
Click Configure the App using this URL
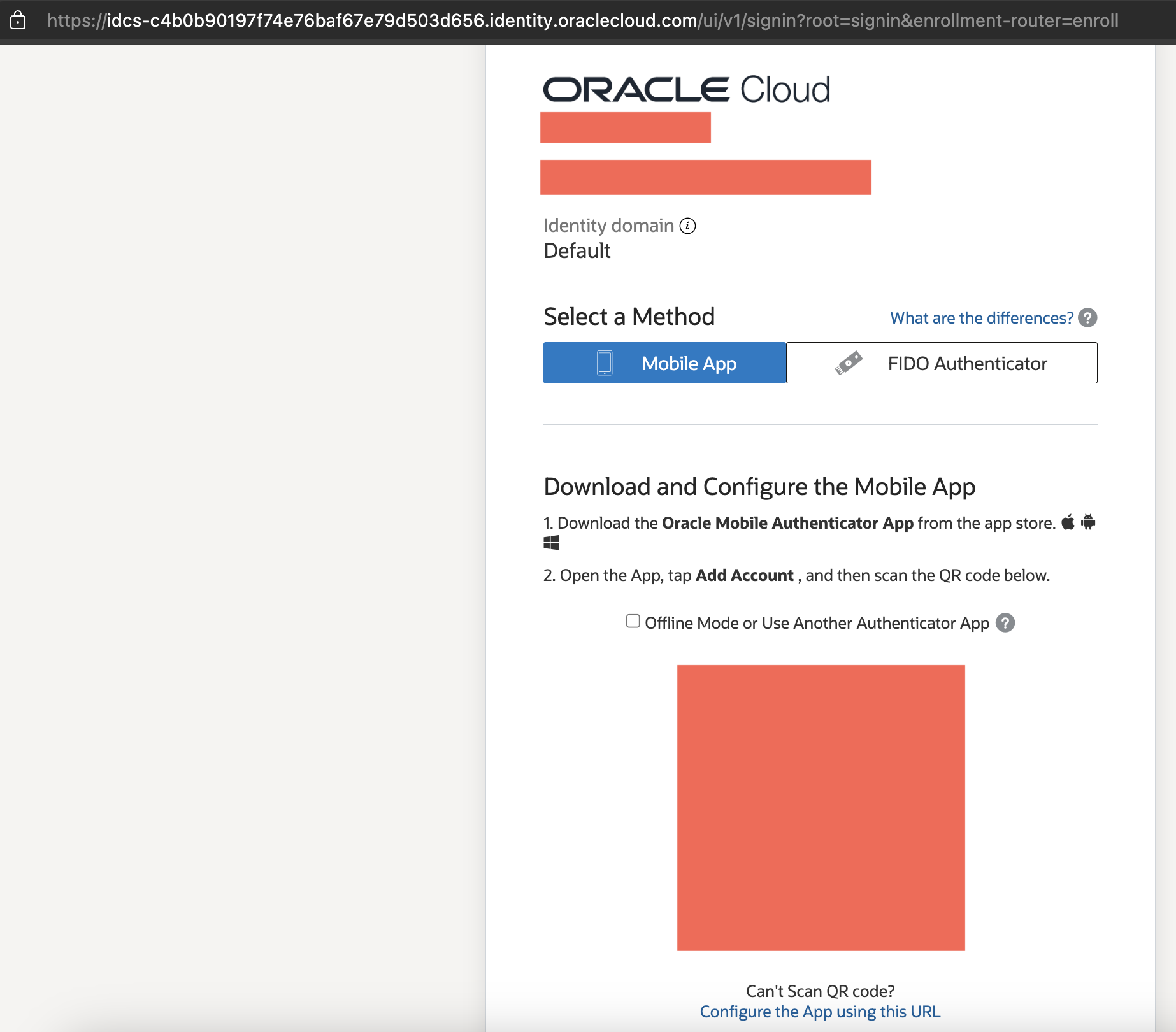(820, 1012)
